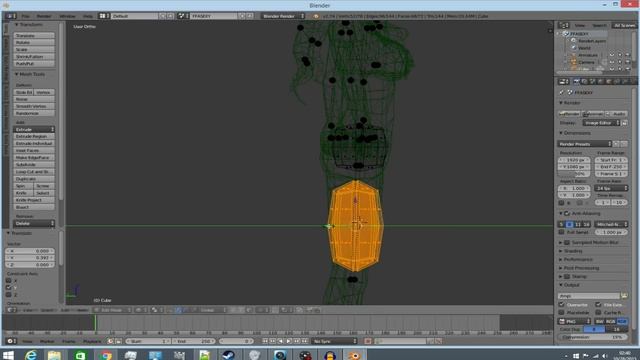The image size is (640, 360).
Task: Open the timeline Marker menu
Action: pos(47,341)
